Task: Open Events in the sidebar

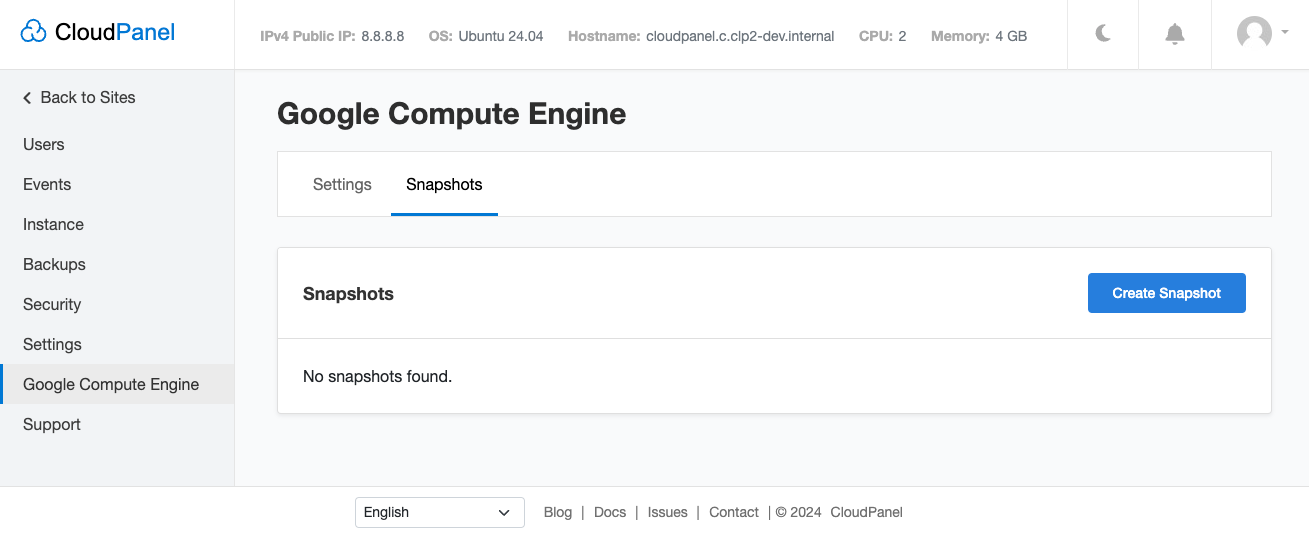Action: 47,185
